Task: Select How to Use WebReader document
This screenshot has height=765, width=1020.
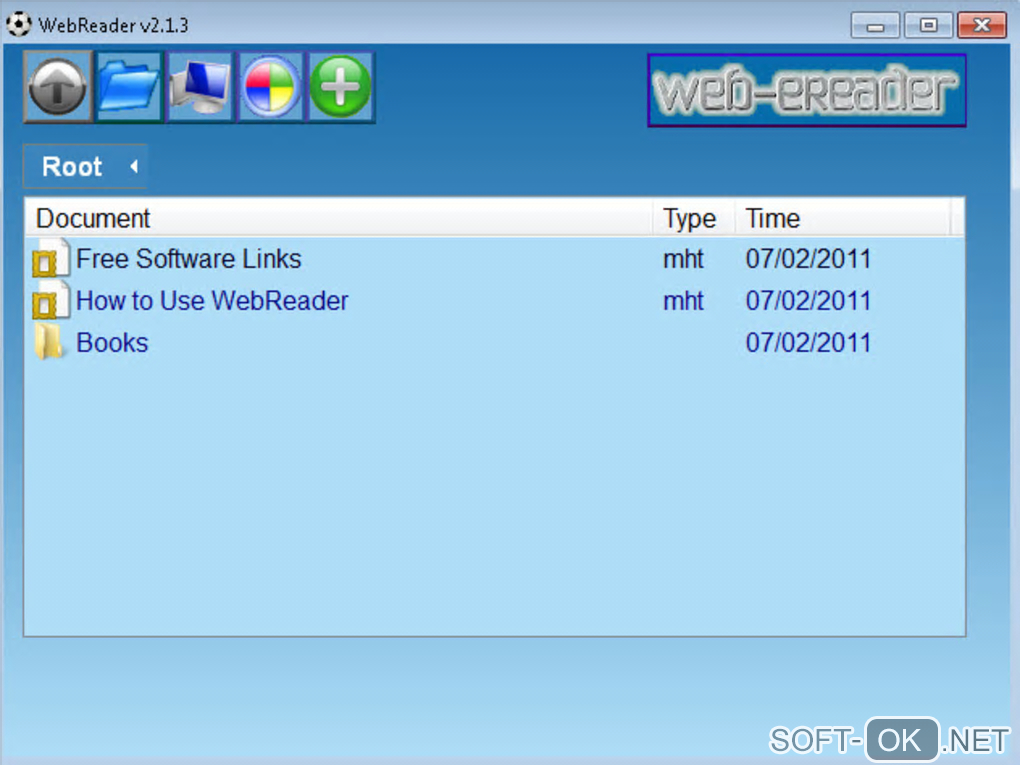Action: [212, 301]
